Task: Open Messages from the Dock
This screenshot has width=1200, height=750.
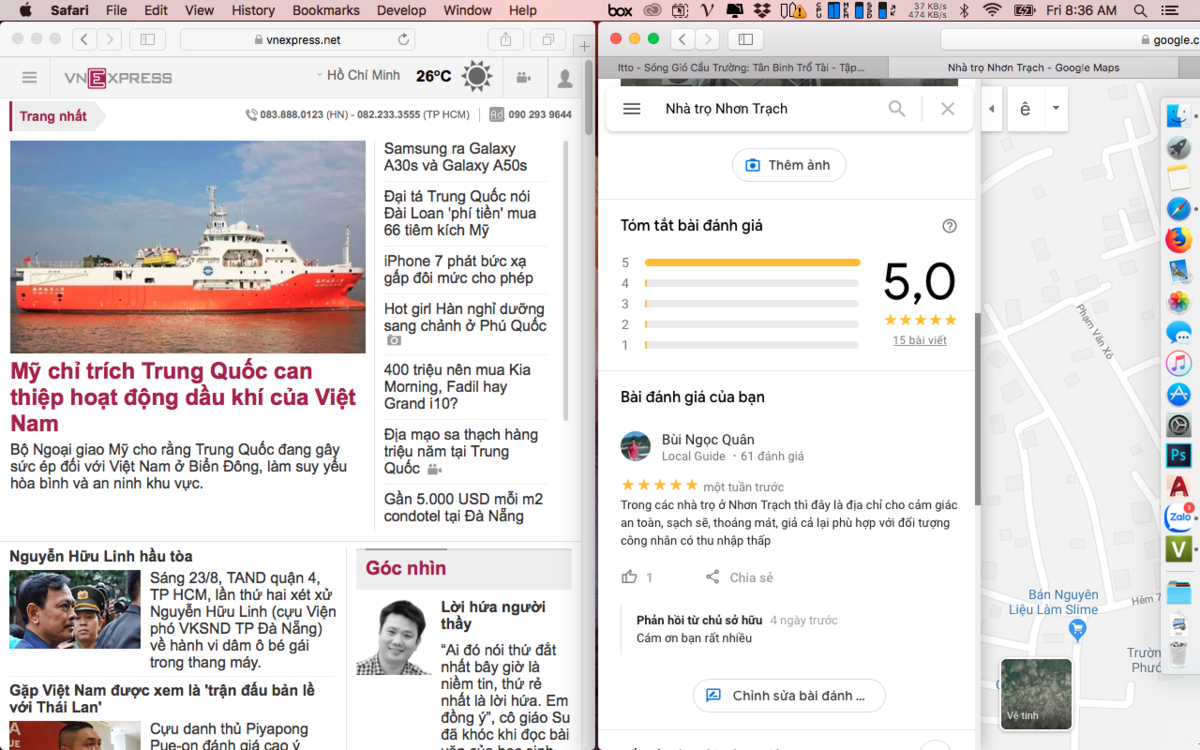Action: tap(1178, 333)
